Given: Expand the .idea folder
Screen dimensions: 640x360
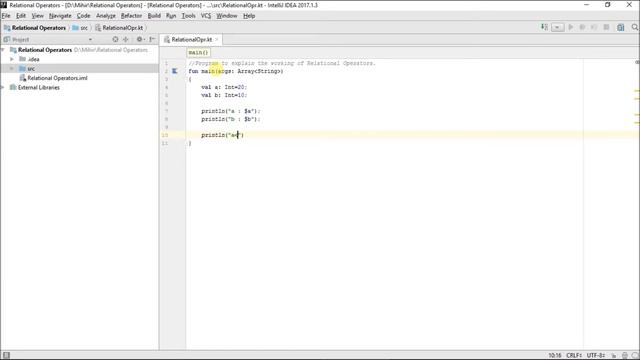Looking at the screenshot, I should (12, 59).
